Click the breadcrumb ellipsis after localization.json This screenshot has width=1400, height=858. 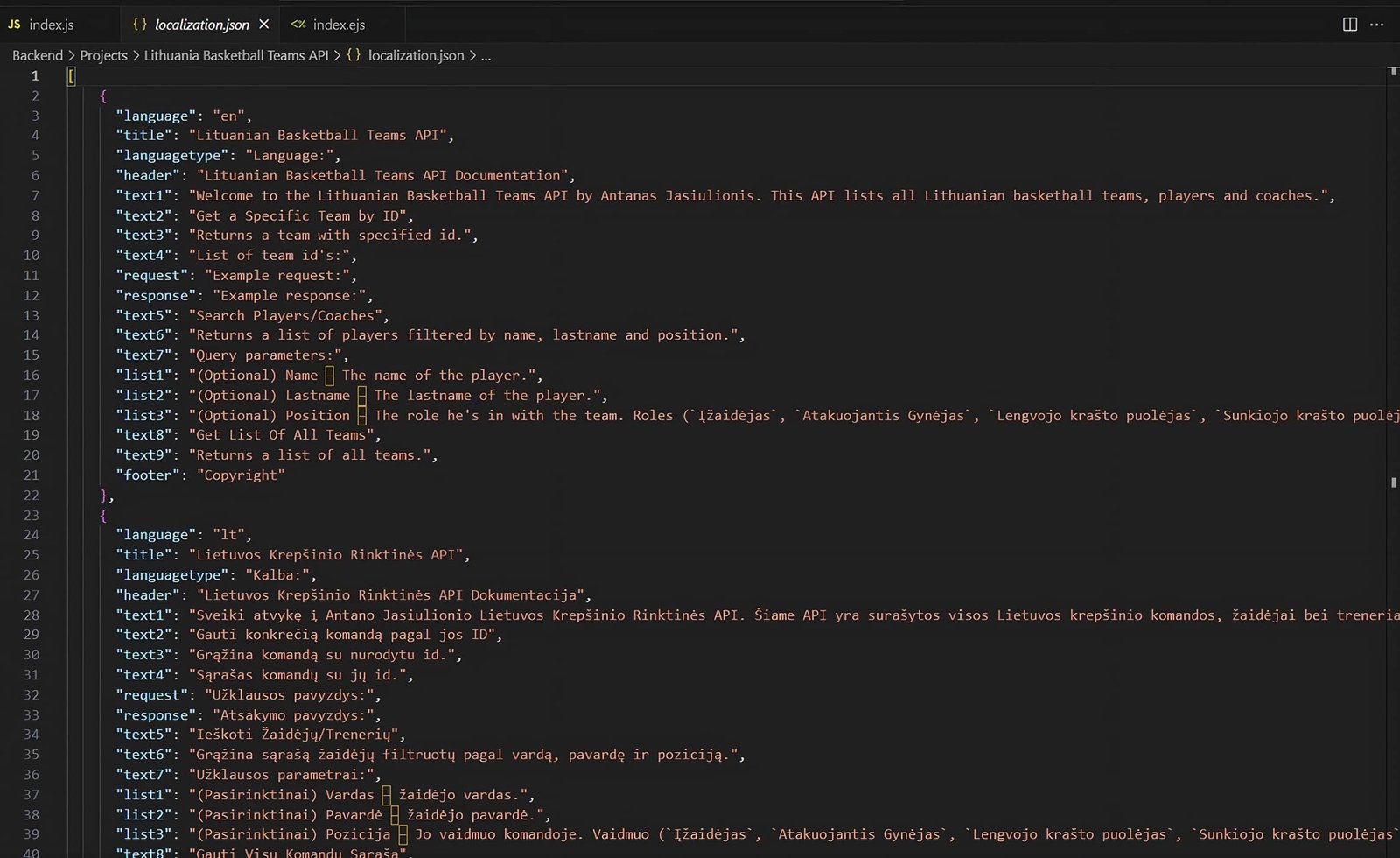pyautogui.click(x=486, y=55)
